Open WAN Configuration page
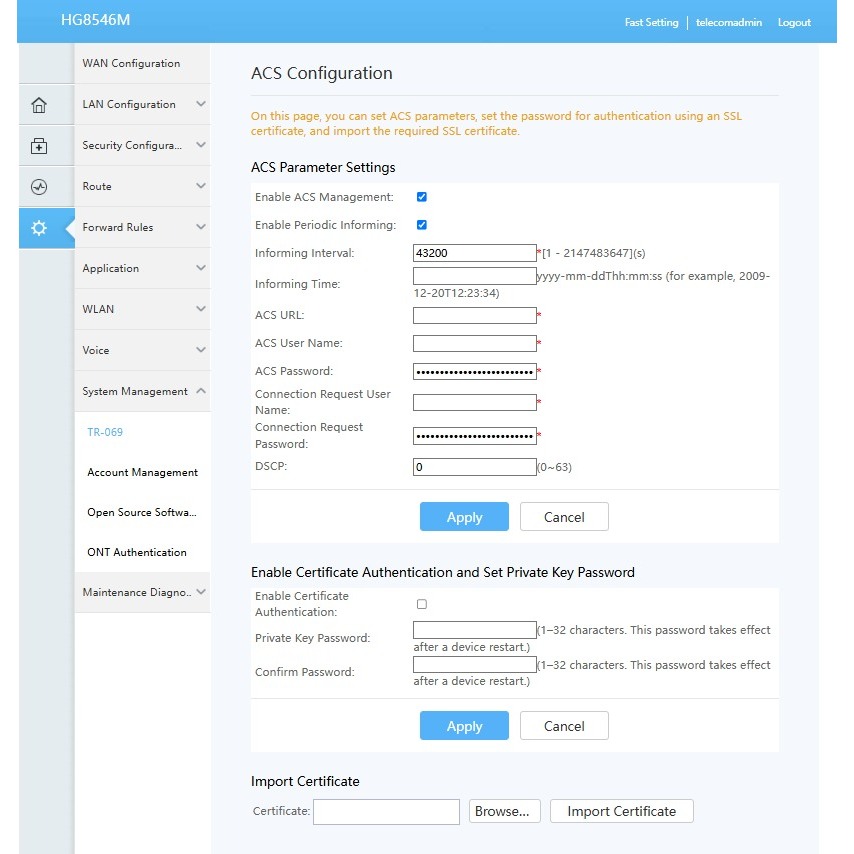Image resolution: width=854 pixels, height=854 pixels. pyautogui.click(x=132, y=64)
